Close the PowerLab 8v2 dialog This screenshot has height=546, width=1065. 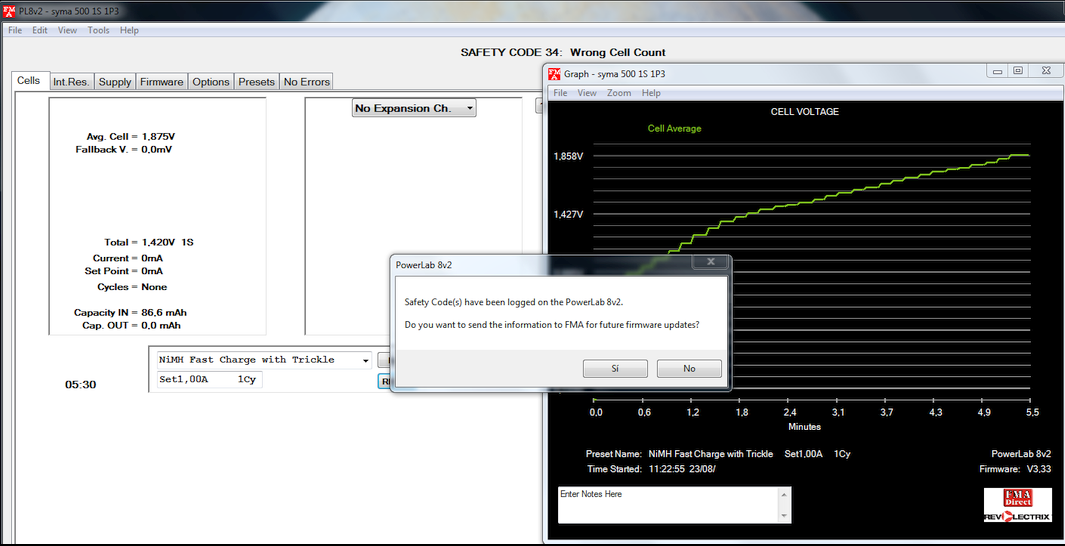710,261
